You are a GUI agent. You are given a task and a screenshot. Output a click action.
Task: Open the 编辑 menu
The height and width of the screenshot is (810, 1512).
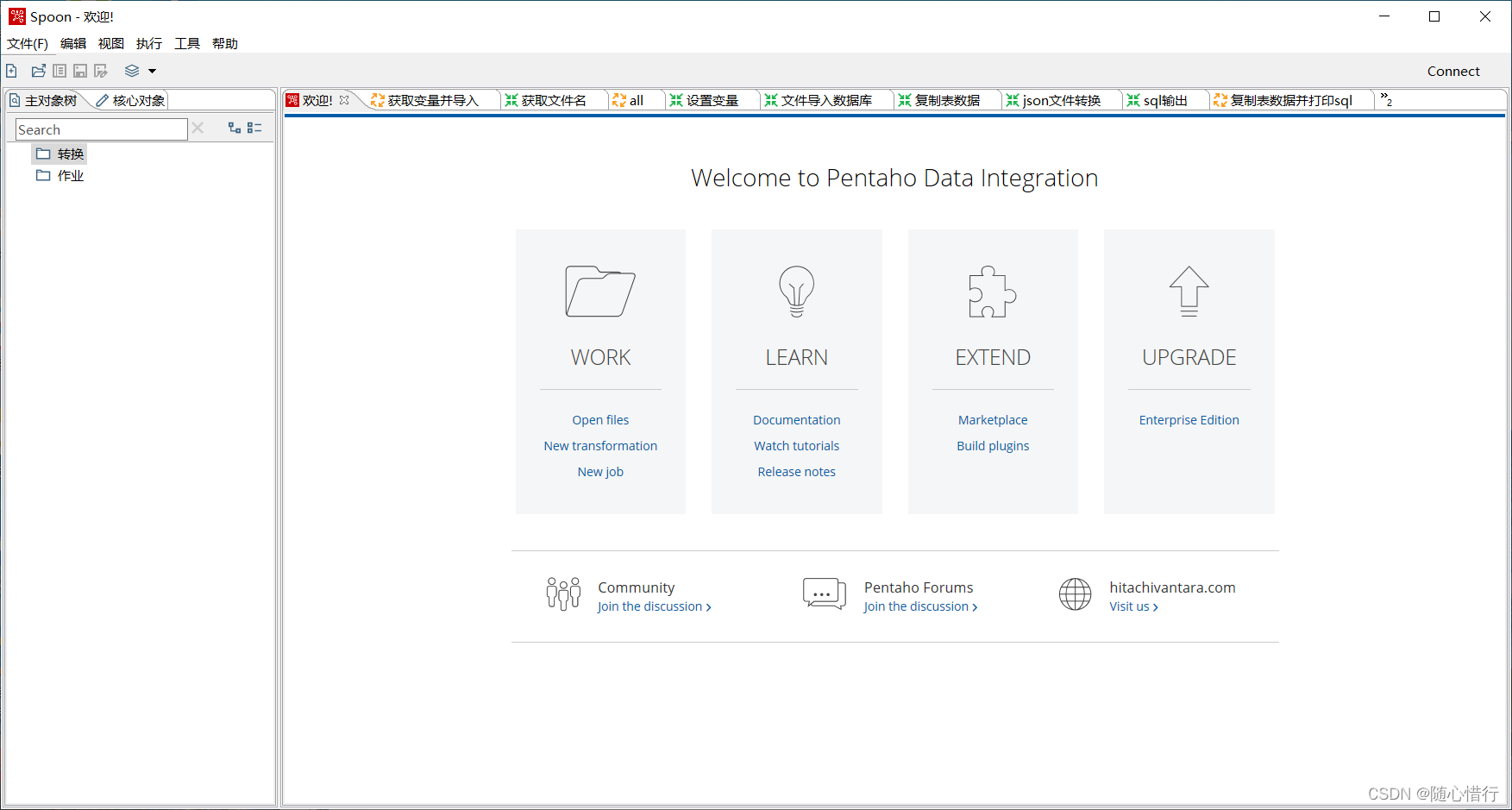click(73, 43)
